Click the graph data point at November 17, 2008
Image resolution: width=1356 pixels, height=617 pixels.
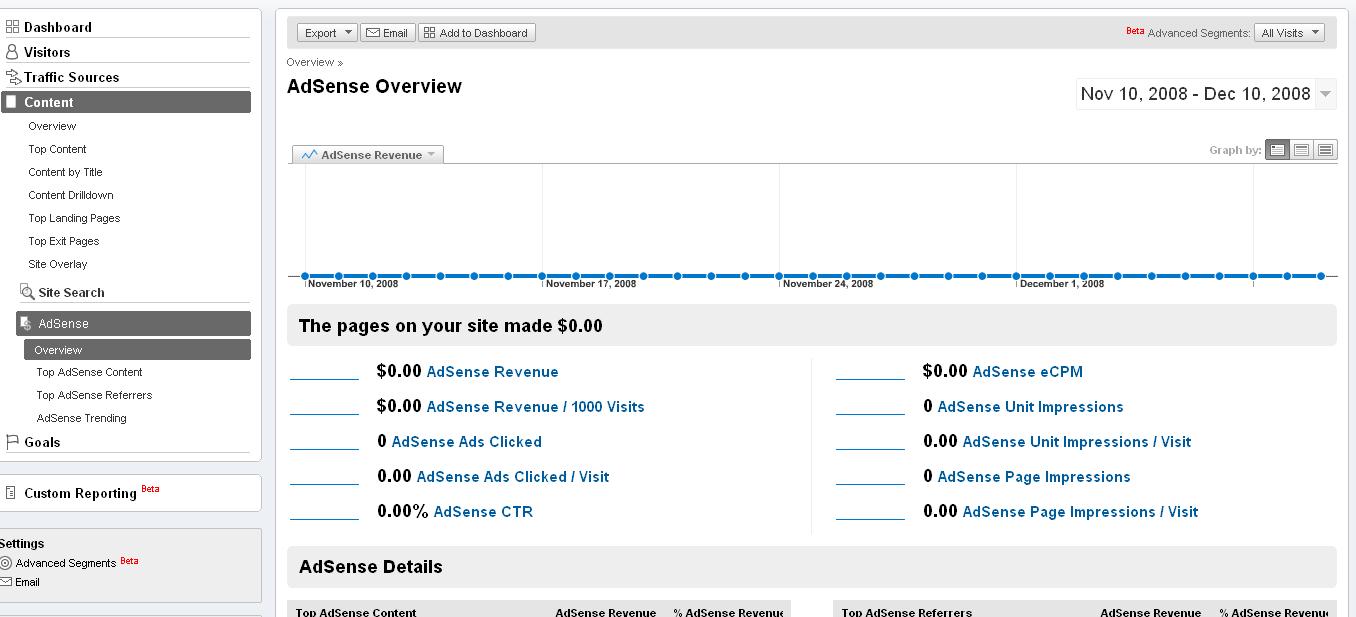[x=542, y=276]
